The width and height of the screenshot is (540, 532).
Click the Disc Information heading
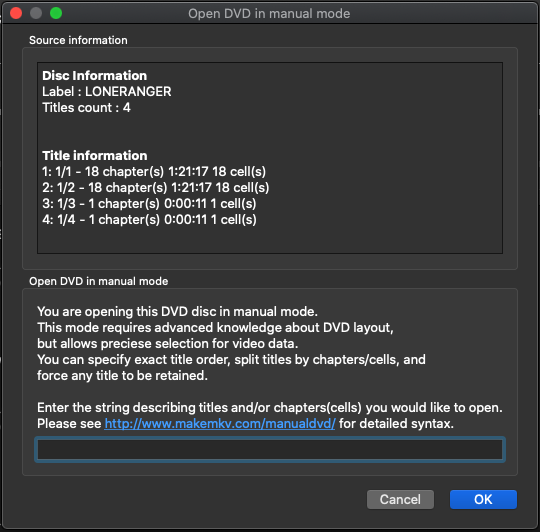pyautogui.click(x=94, y=75)
